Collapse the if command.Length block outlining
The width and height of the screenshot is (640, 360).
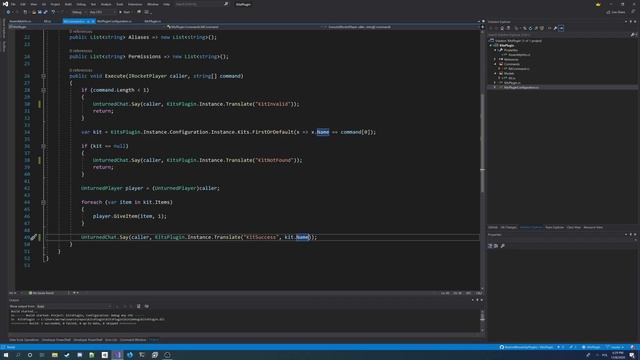click(x=43, y=90)
